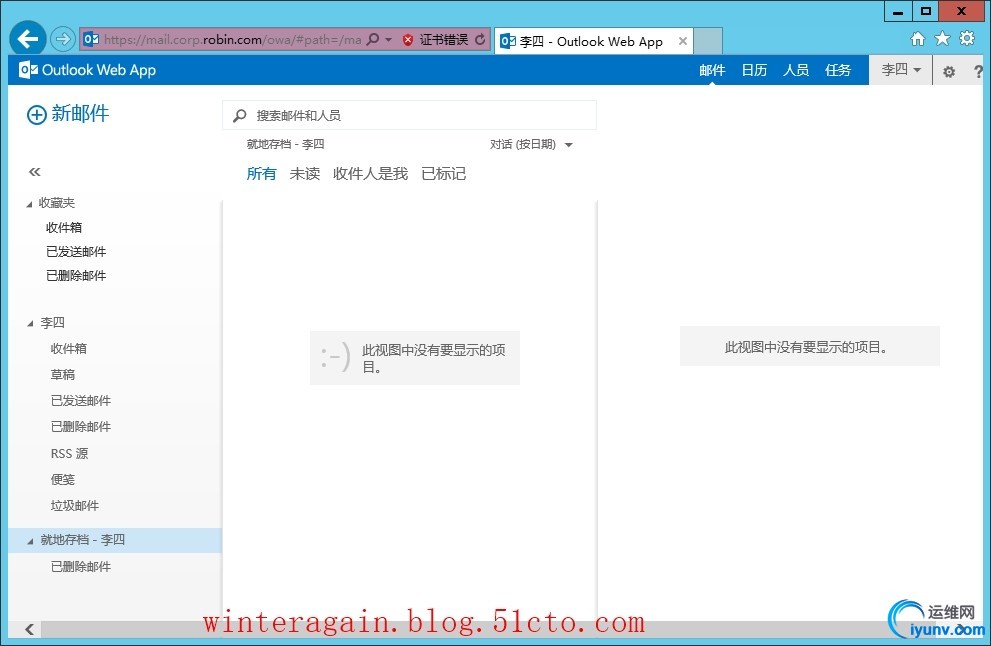This screenshot has height=646, width=991.
Task: Select the 收件人是我 filter
Action: tap(370, 174)
